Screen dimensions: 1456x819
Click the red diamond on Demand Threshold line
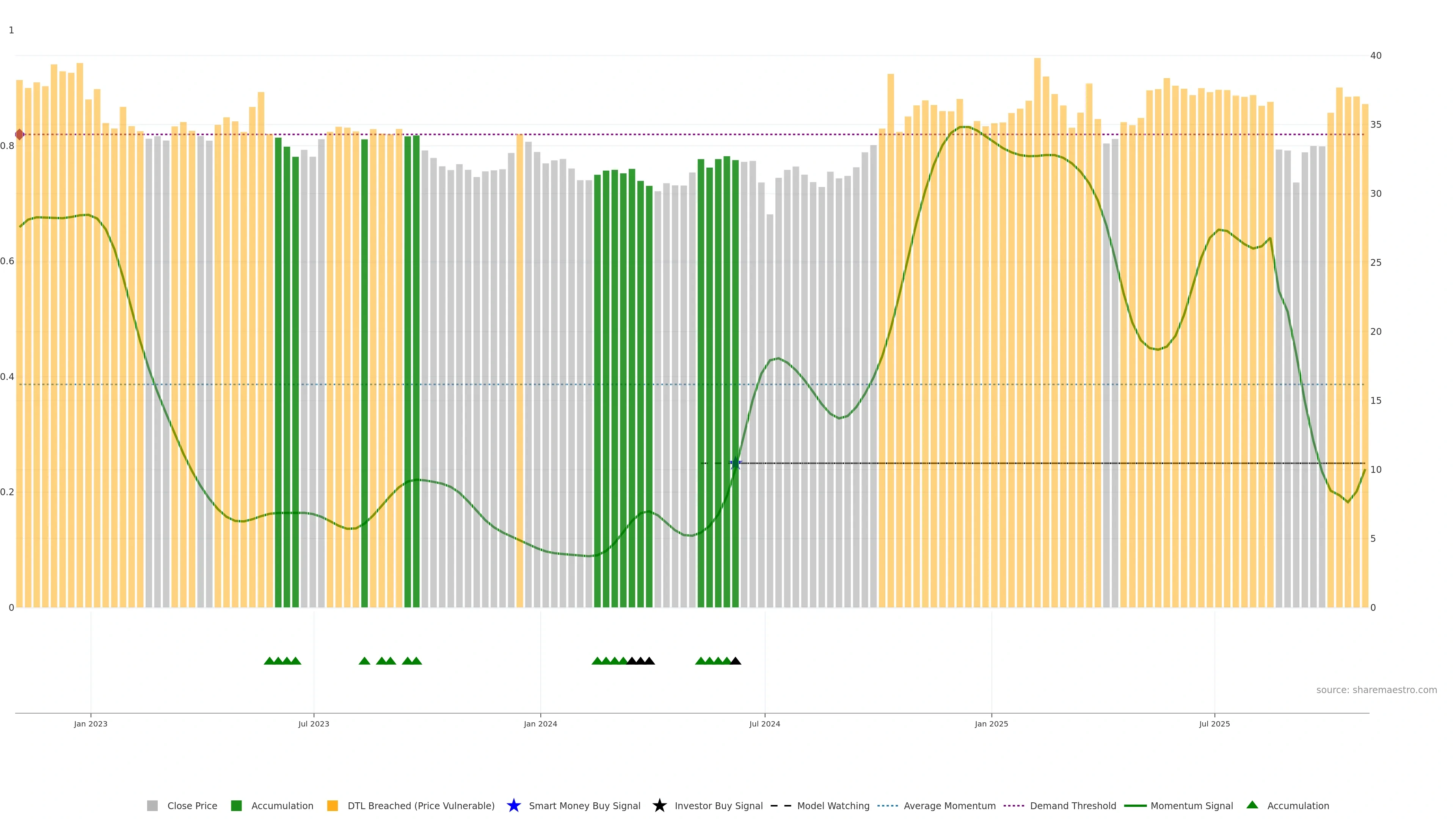point(20,135)
